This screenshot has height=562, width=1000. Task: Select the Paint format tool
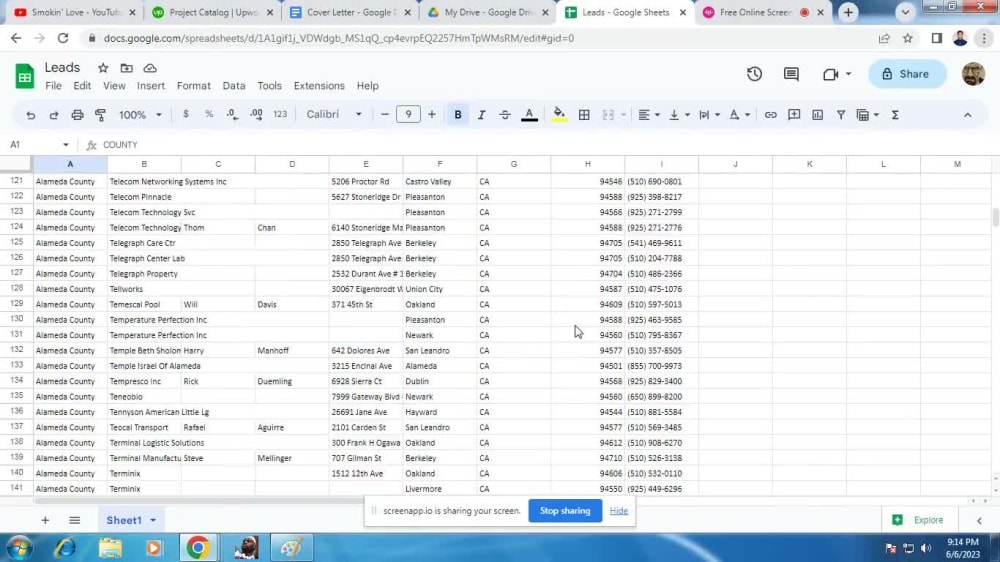pos(100,115)
